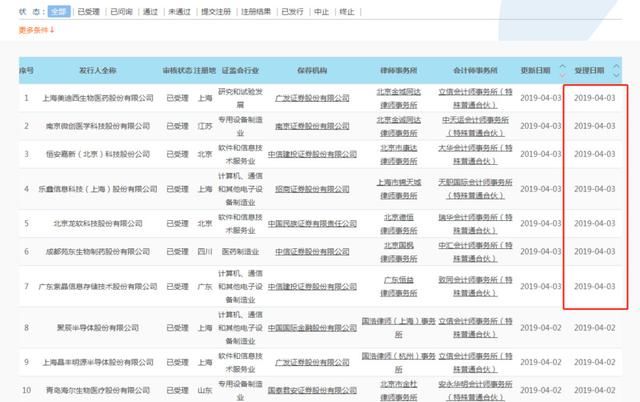Screen dimensions: 640x402
Task: Select the 全部 status filter
Action: (x=59, y=11)
